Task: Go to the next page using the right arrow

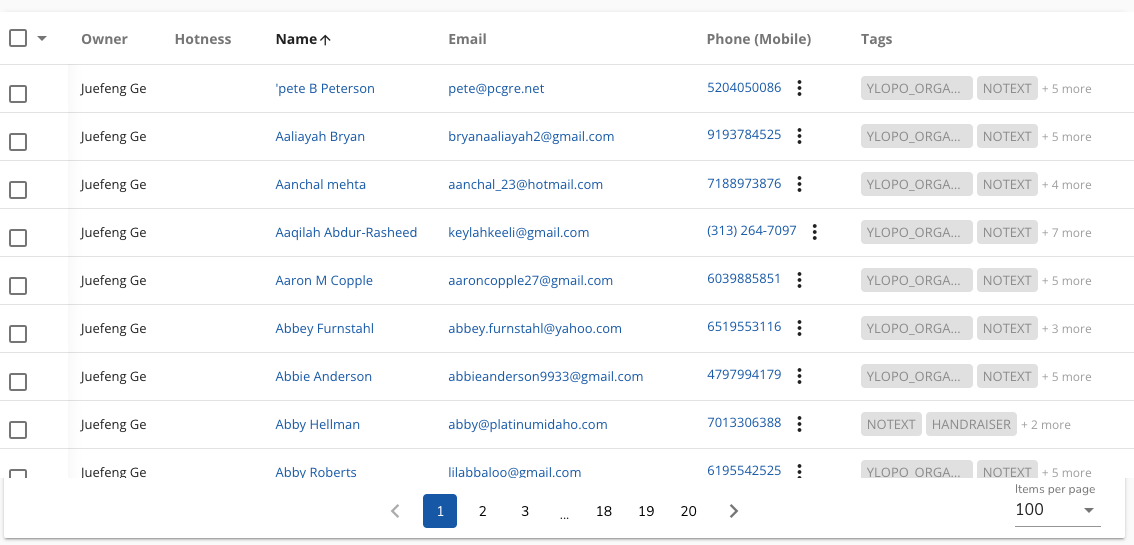Action: coord(734,511)
